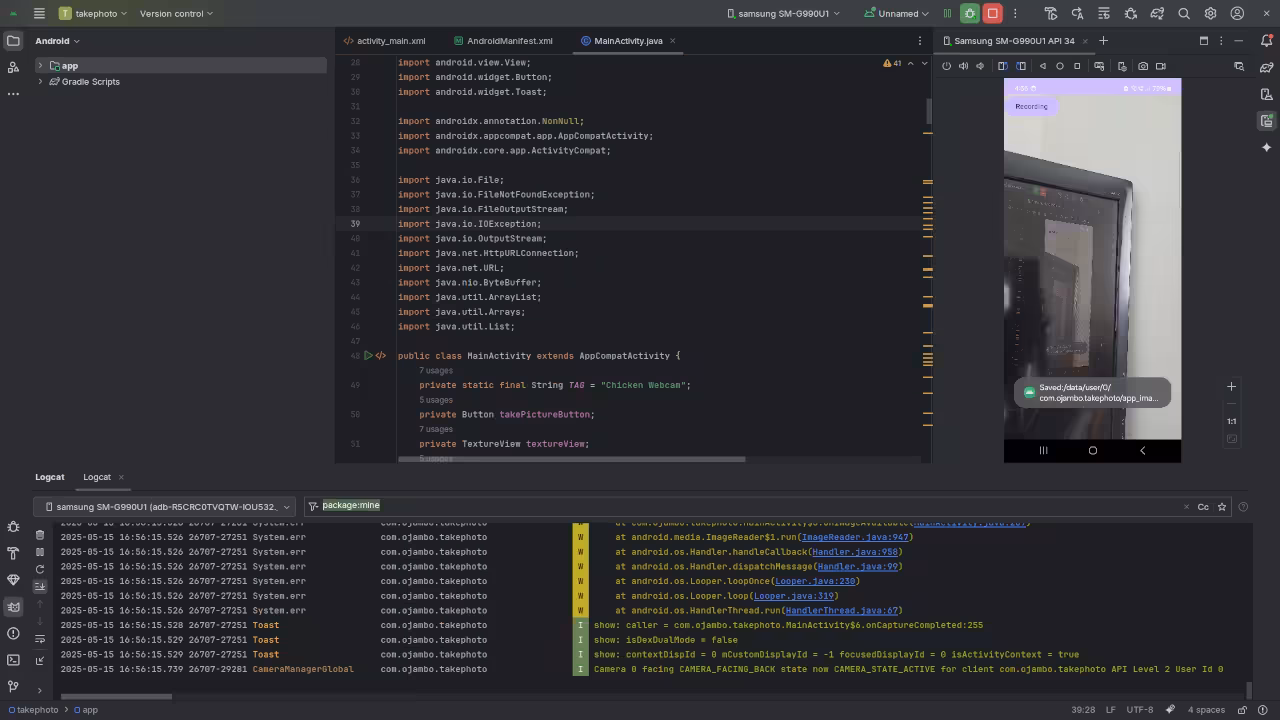The width and height of the screenshot is (1280, 720).
Task: Tap phone's home button on device screen
Action: pyautogui.click(x=1093, y=450)
